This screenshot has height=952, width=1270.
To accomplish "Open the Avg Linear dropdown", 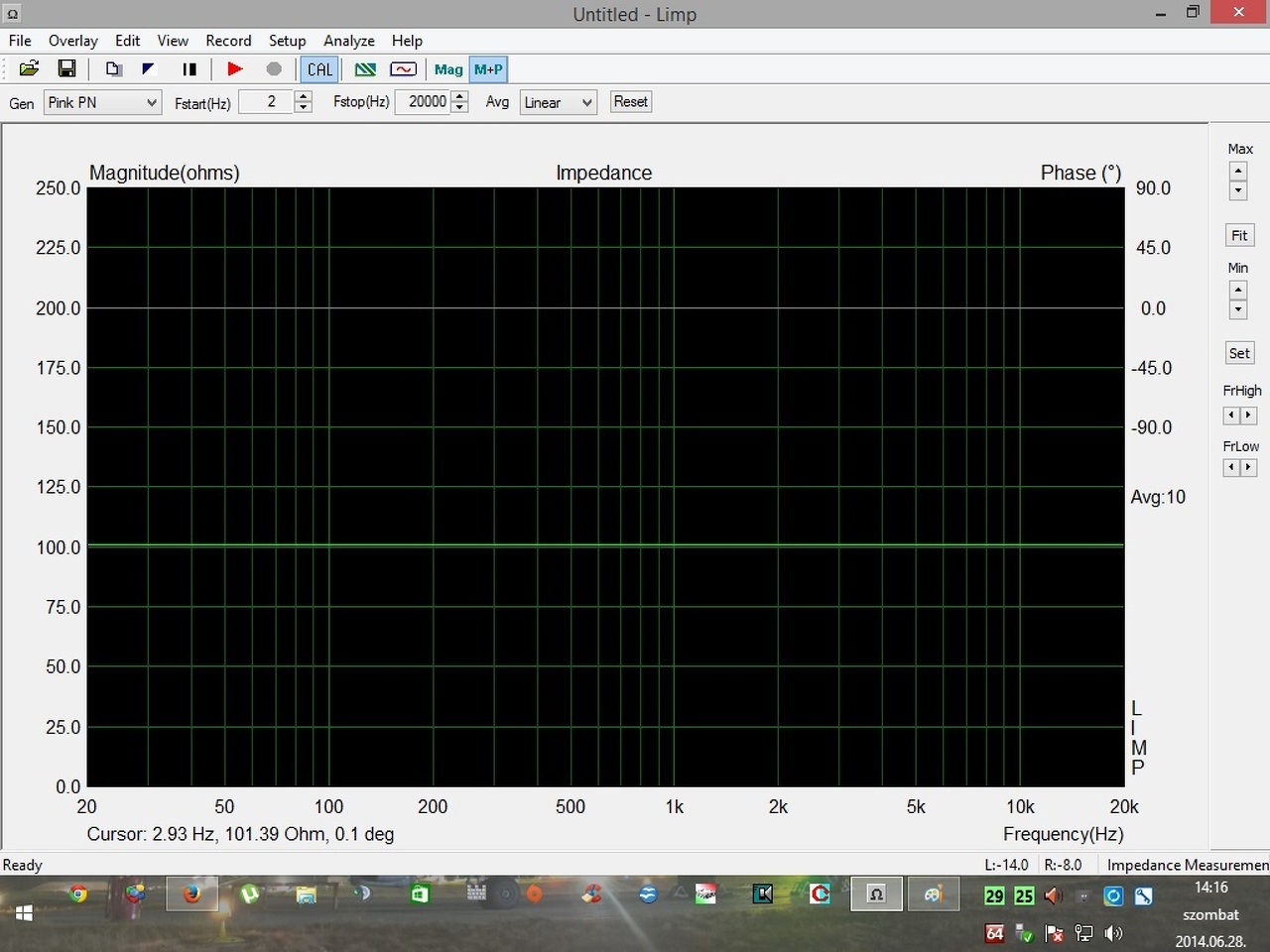I will pyautogui.click(x=558, y=102).
